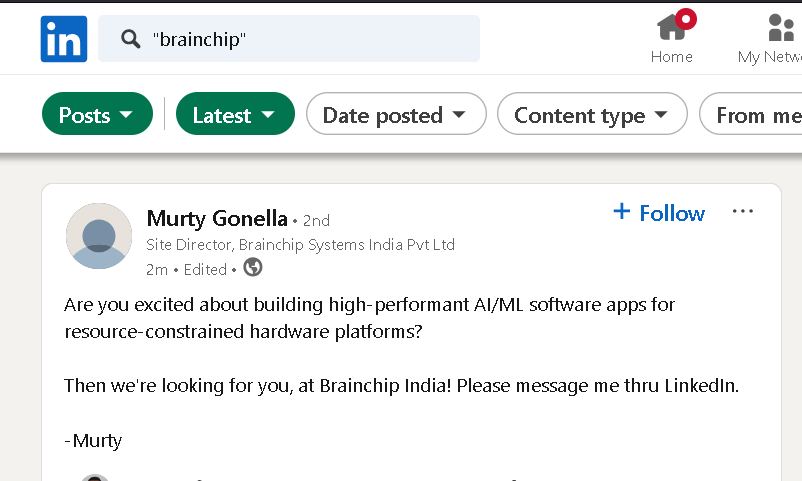Focus the "brainchip" search field
Image resolution: width=802 pixels, height=481 pixels.
[x=289, y=39]
